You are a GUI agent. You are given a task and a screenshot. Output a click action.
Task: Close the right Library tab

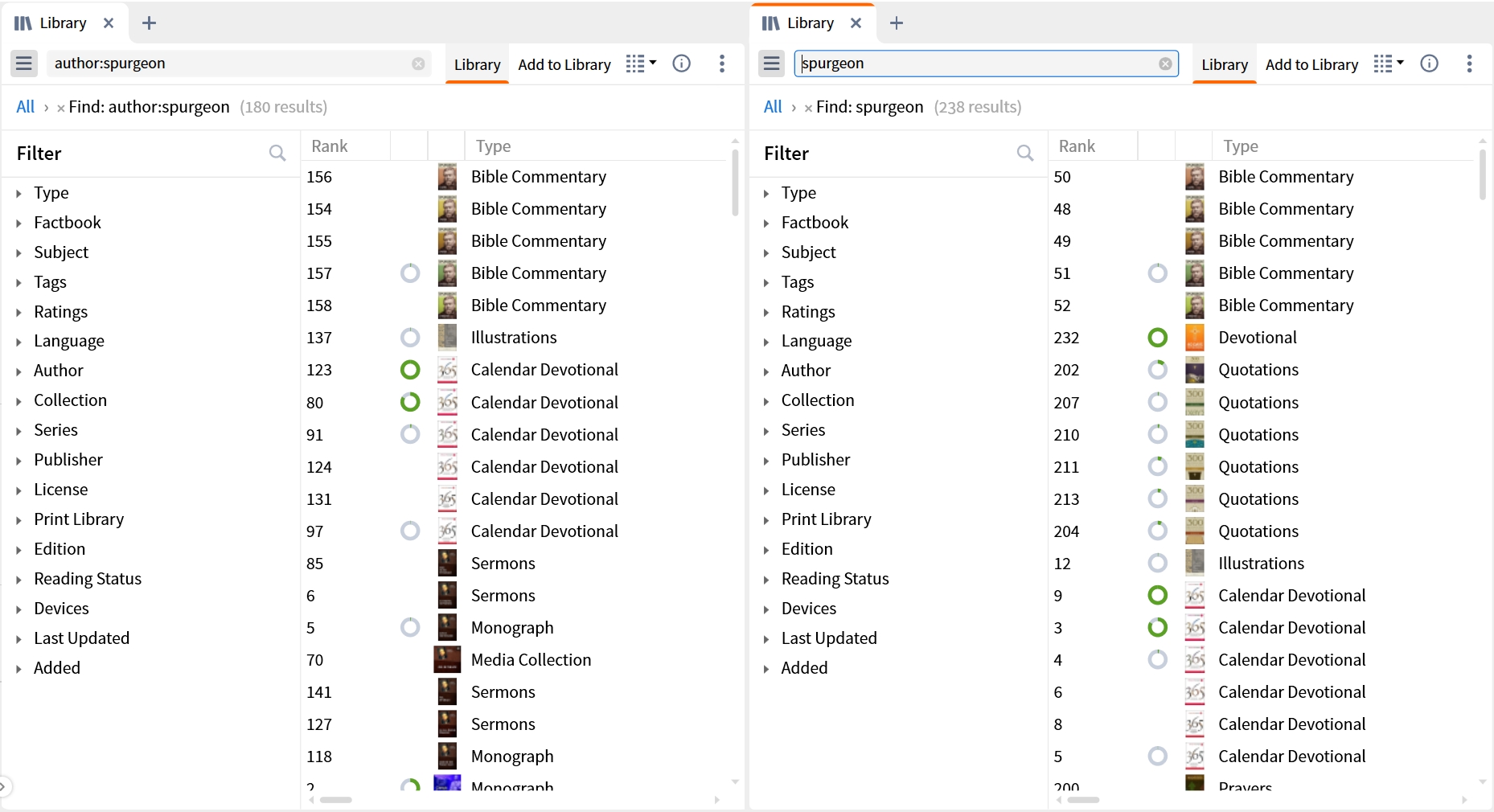(856, 23)
